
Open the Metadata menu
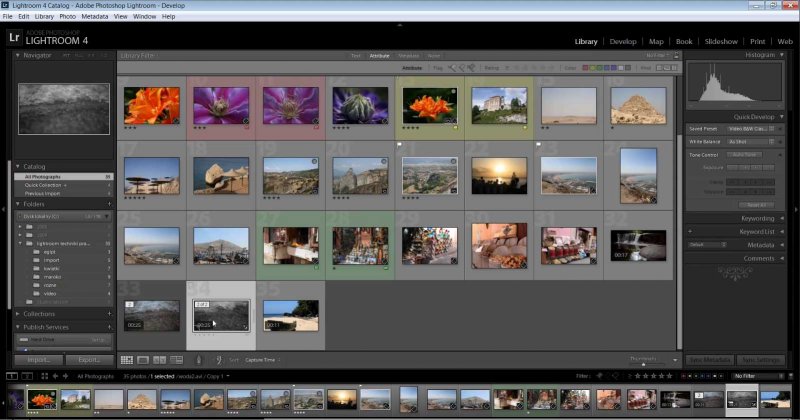pos(95,17)
